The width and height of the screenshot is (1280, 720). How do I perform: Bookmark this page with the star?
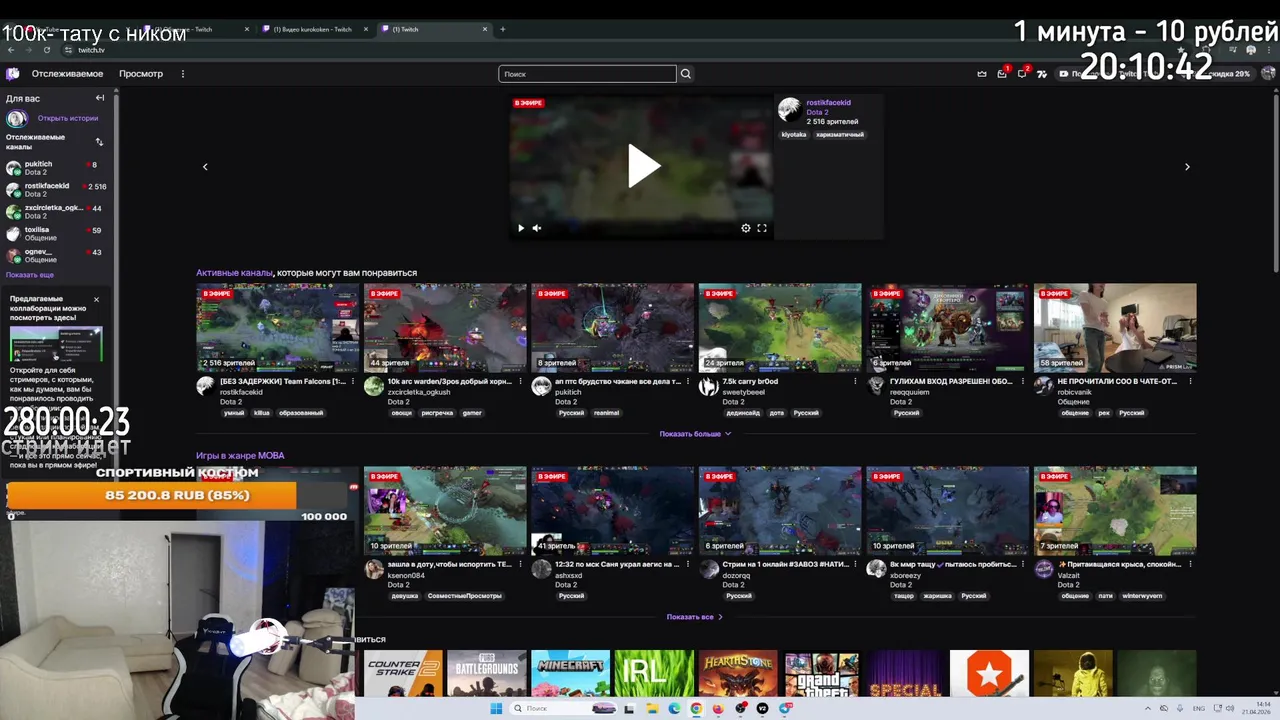[x=1181, y=50]
